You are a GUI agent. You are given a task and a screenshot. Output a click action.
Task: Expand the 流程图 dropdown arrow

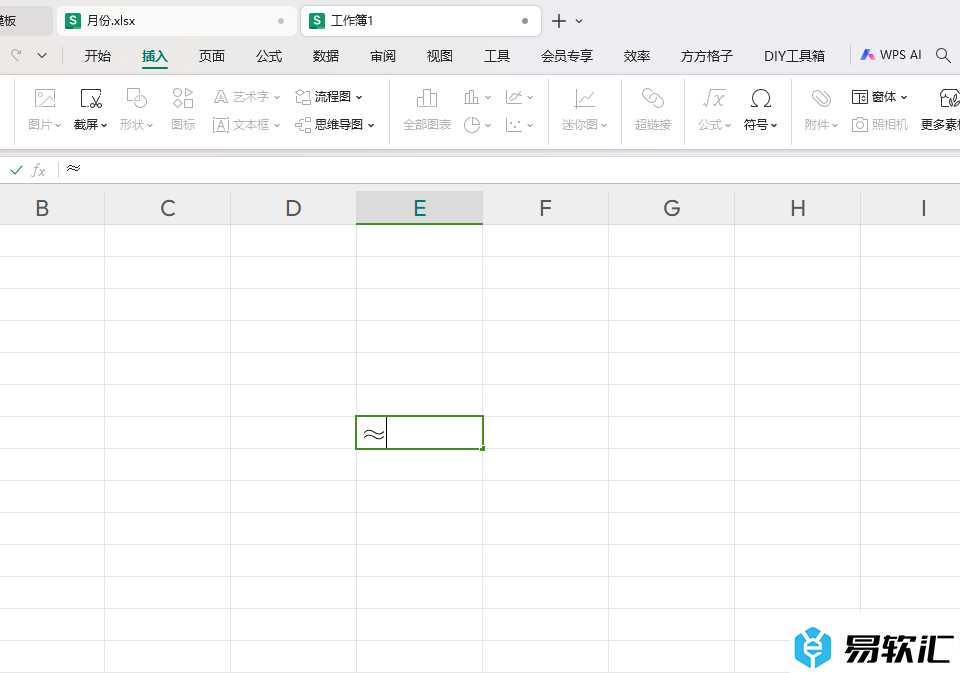point(359,97)
